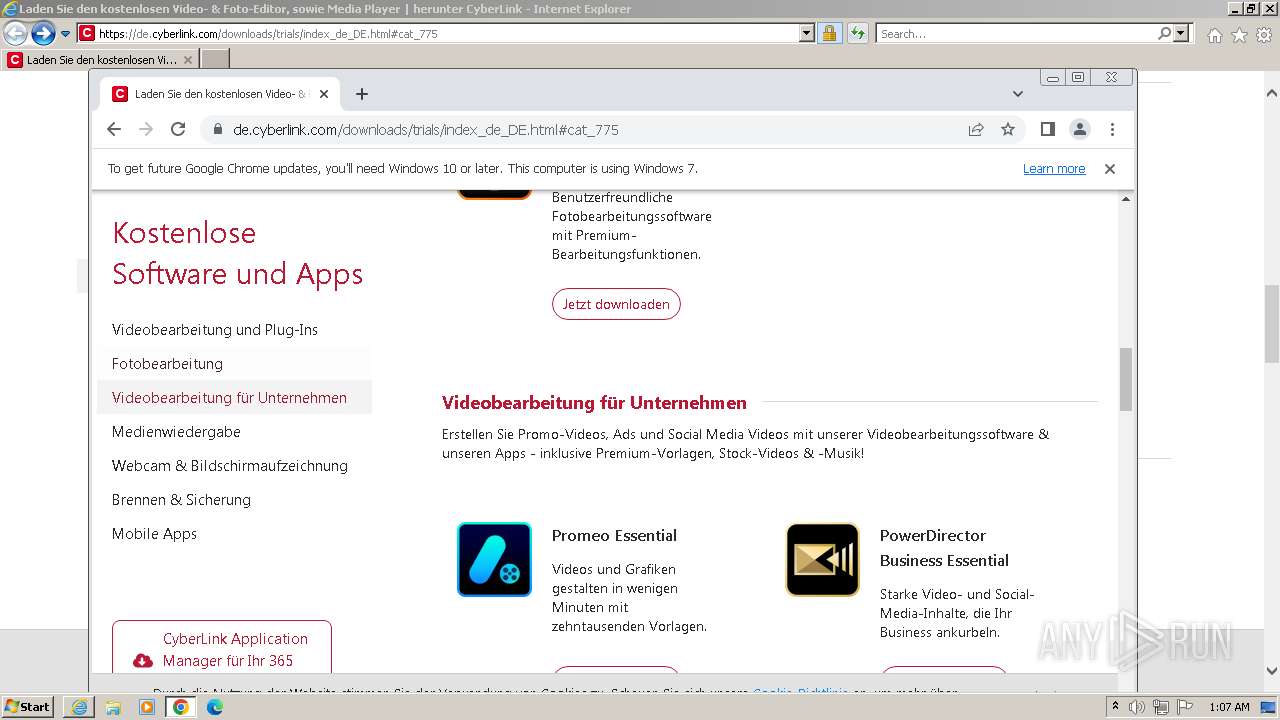Click the Chrome forward arrow button
This screenshot has width=1280, height=720.
pyautogui.click(x=146, y=129)
